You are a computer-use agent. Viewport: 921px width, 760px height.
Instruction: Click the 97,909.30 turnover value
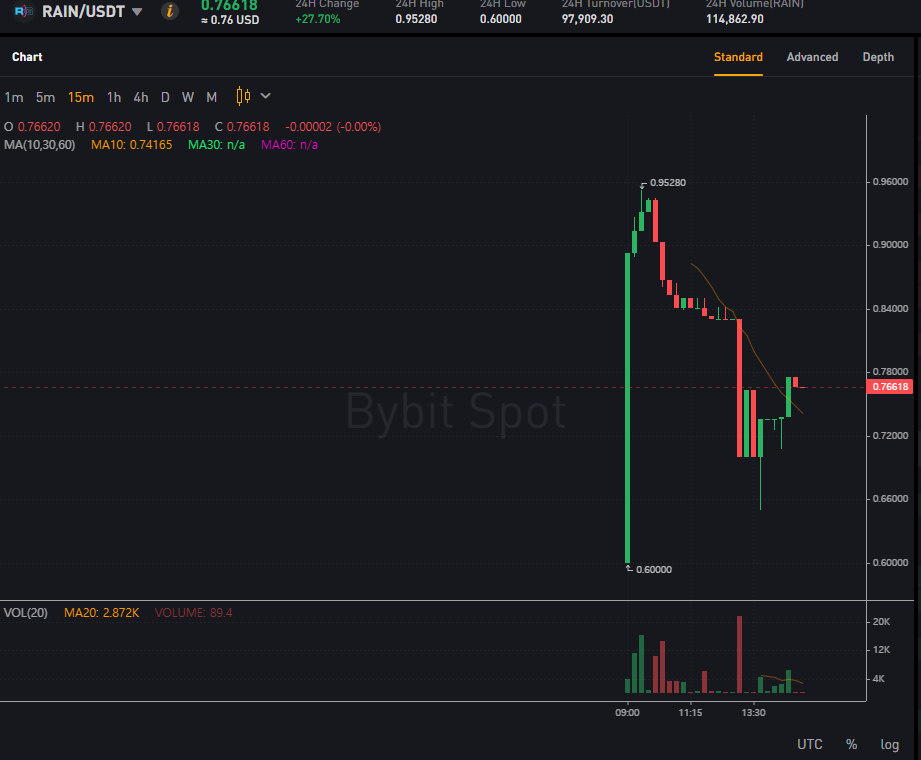[x=587, y=19]
